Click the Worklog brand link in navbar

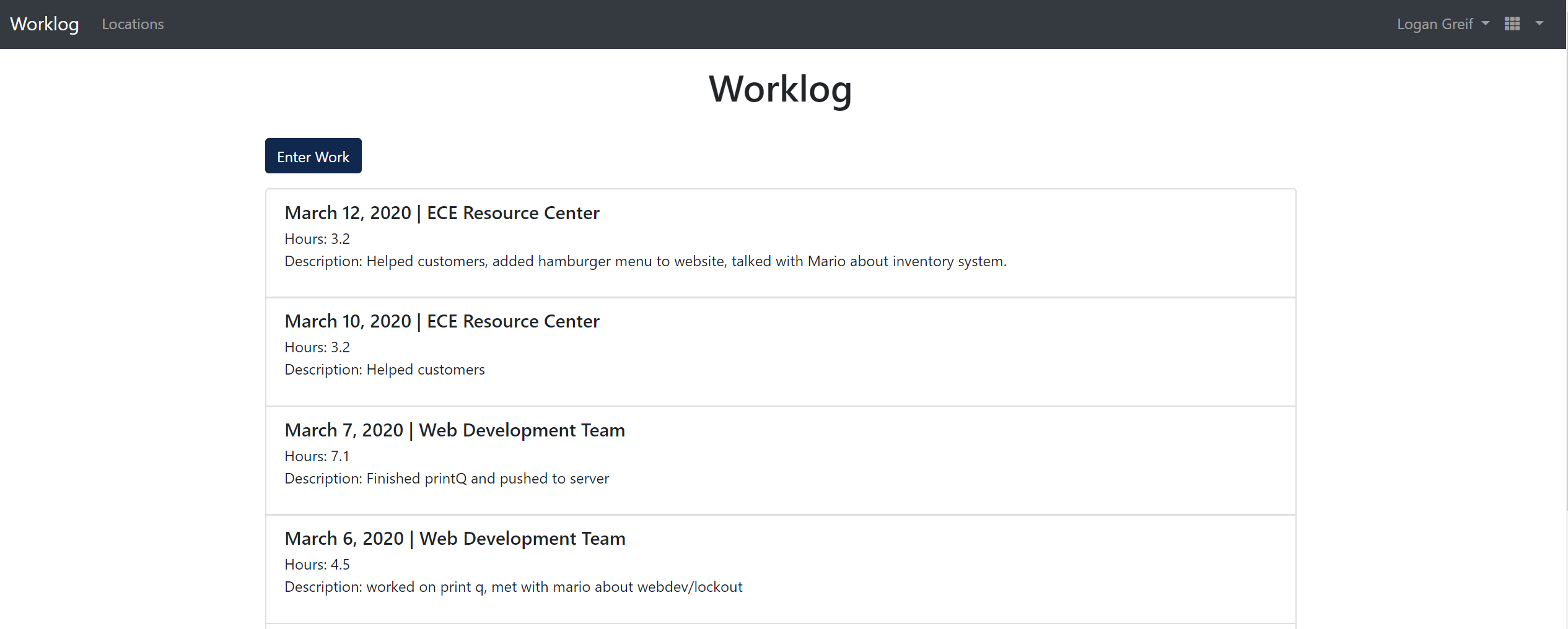coord(45,24)
